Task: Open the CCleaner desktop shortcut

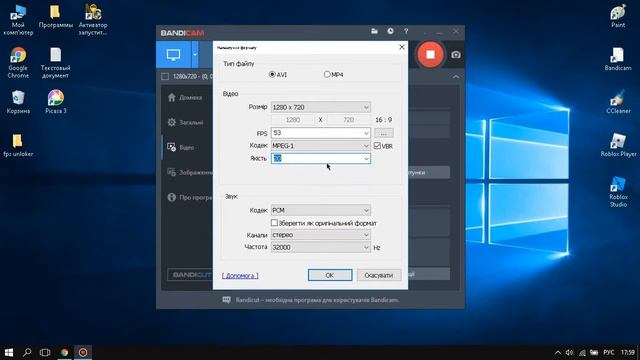Action: coord(618,102)
